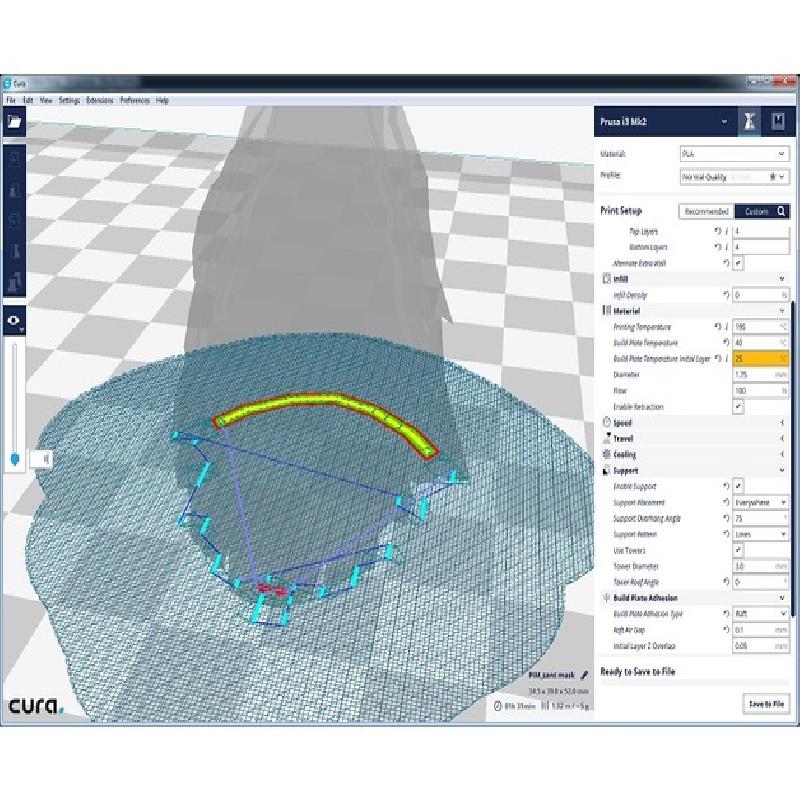
Task: Revert the Infill Density setting
Action: coord(726,295)
